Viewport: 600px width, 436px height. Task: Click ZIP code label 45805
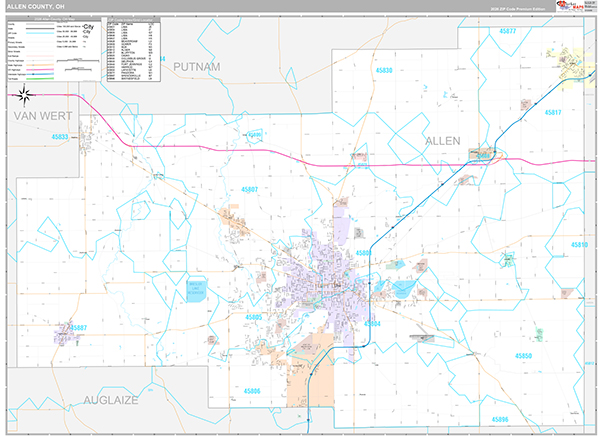[x=253, y=317]
